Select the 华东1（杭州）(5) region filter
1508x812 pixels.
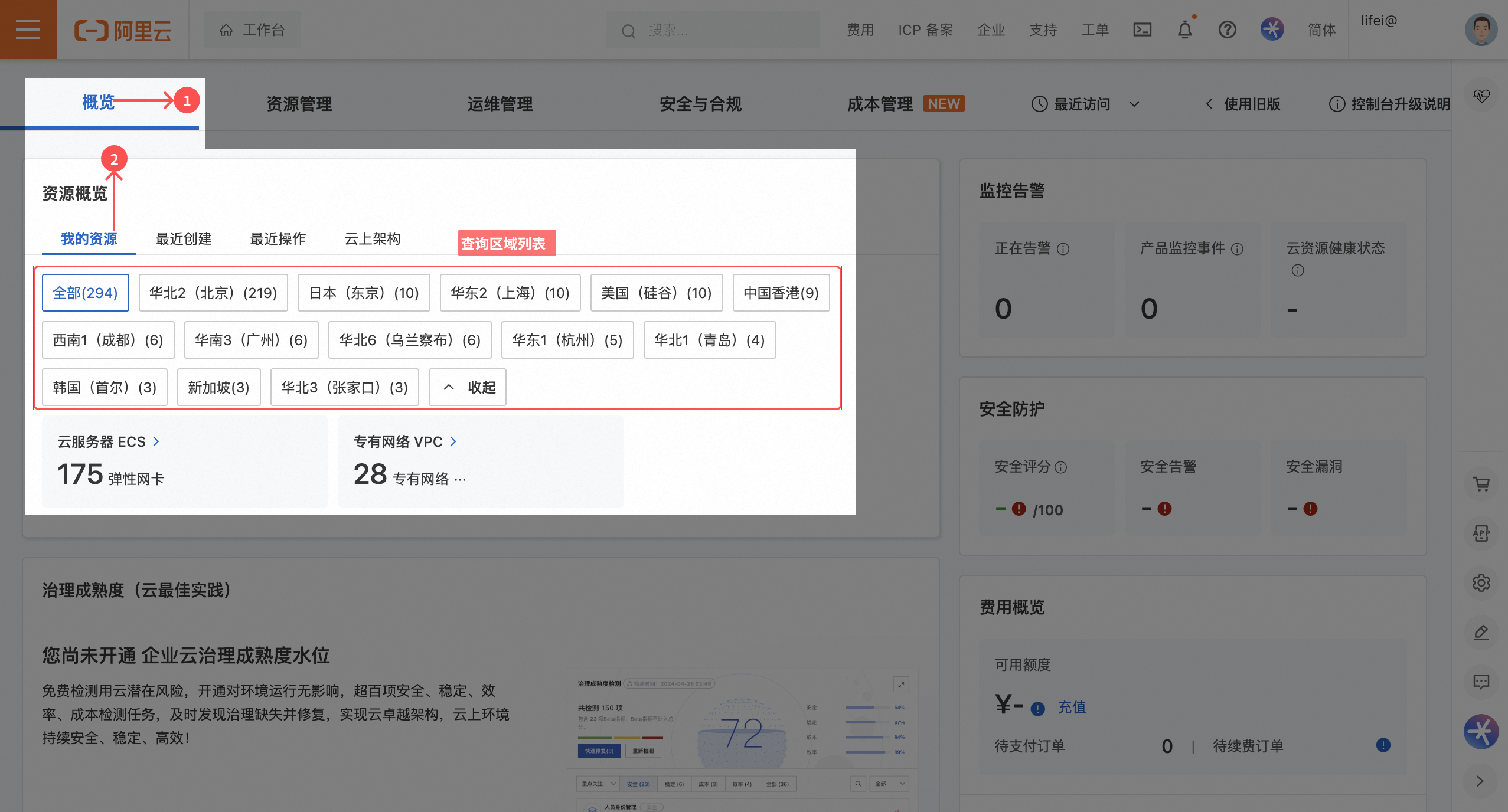pos(566,339)
